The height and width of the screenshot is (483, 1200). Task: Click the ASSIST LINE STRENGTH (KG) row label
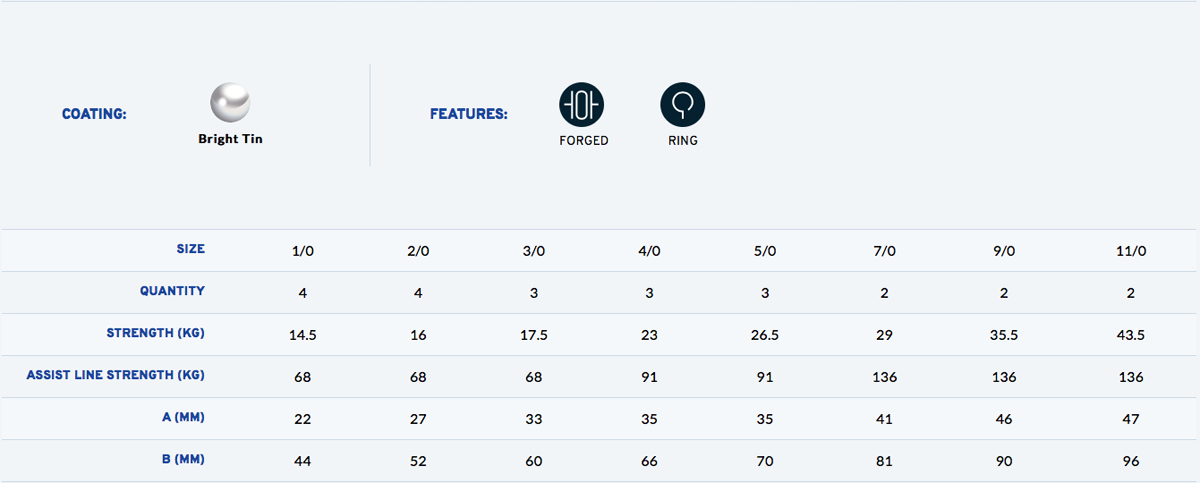[x=116, y=375]
